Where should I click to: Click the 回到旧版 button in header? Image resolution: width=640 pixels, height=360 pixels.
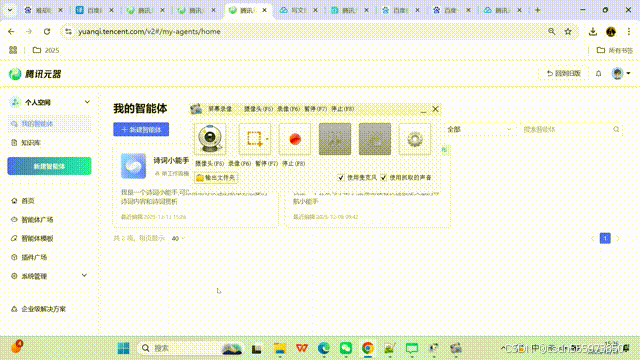(x=564, y=73)
